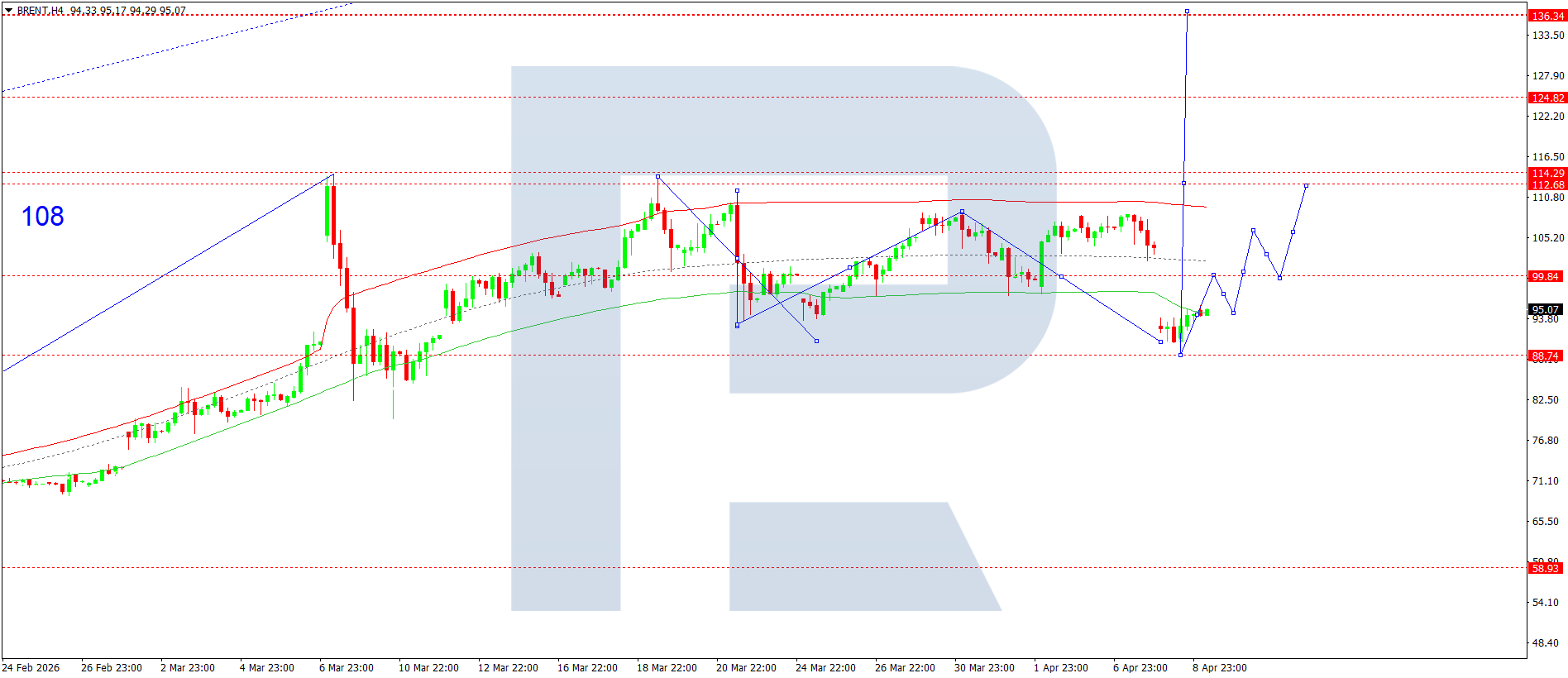The image size is (1568, 678).
Task: Click the blue 108 text label
Action: [x=42, y=217]
